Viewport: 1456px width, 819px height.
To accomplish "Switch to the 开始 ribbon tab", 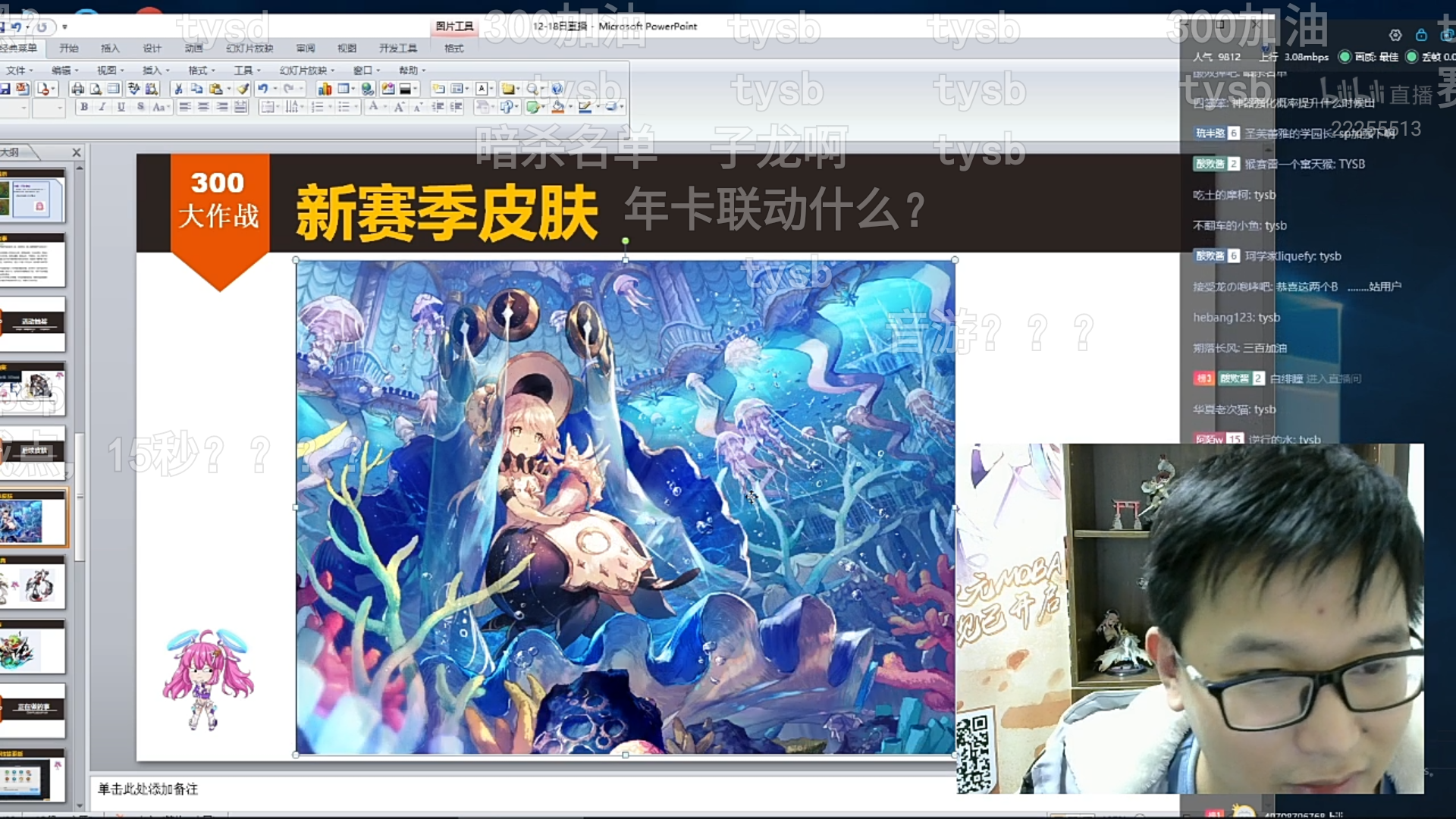I will 69,49.
